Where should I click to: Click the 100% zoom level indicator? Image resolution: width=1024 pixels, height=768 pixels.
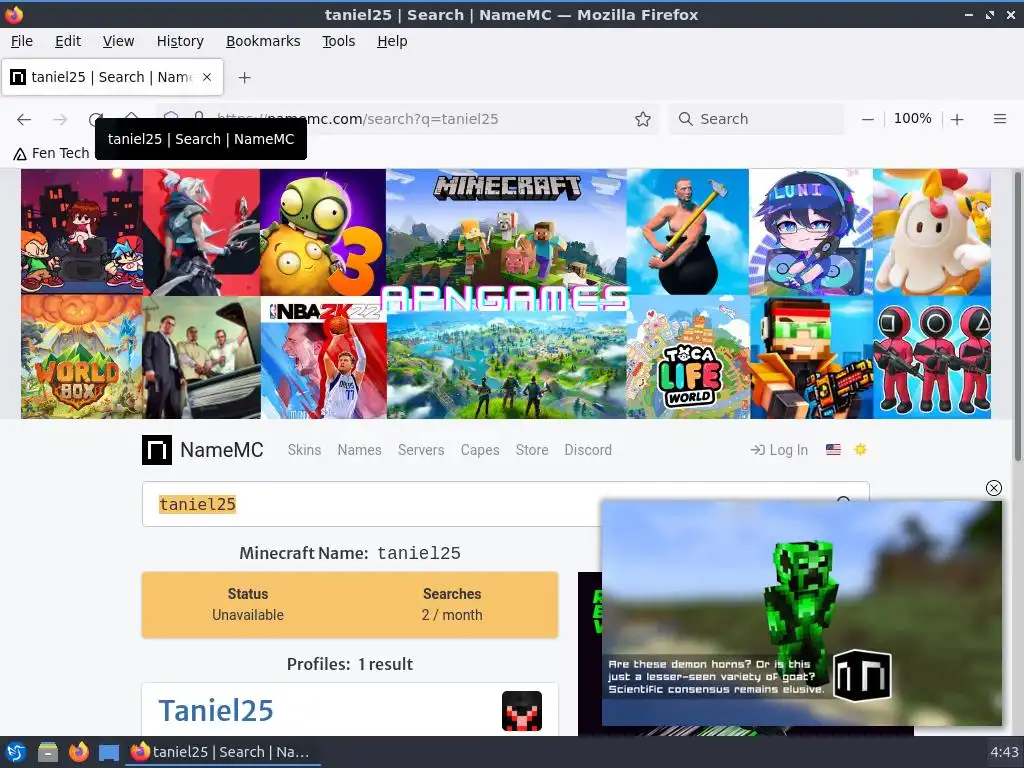tap(912, 119)
